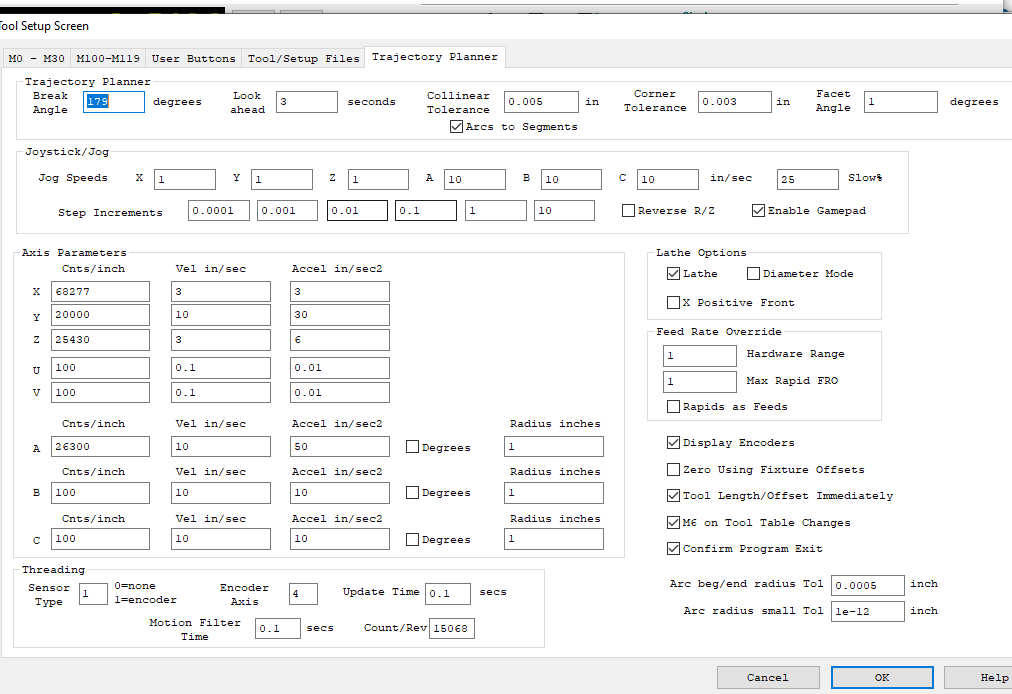Switch to the M0 - M30 tab
This screenshot has width=1012, height=694.
click(37, 58)
